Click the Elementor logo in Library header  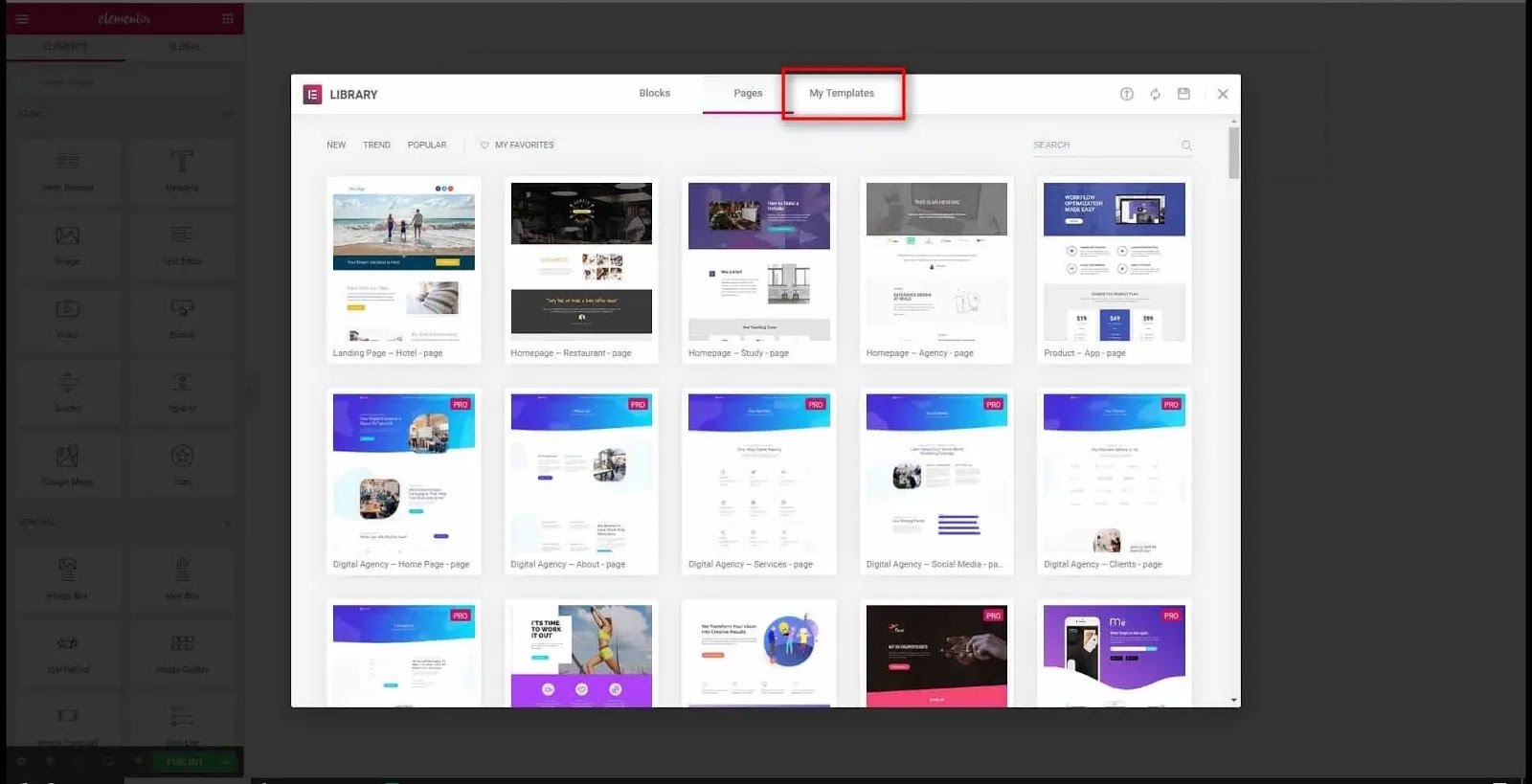pyautogui.click(x=312, y=94)
